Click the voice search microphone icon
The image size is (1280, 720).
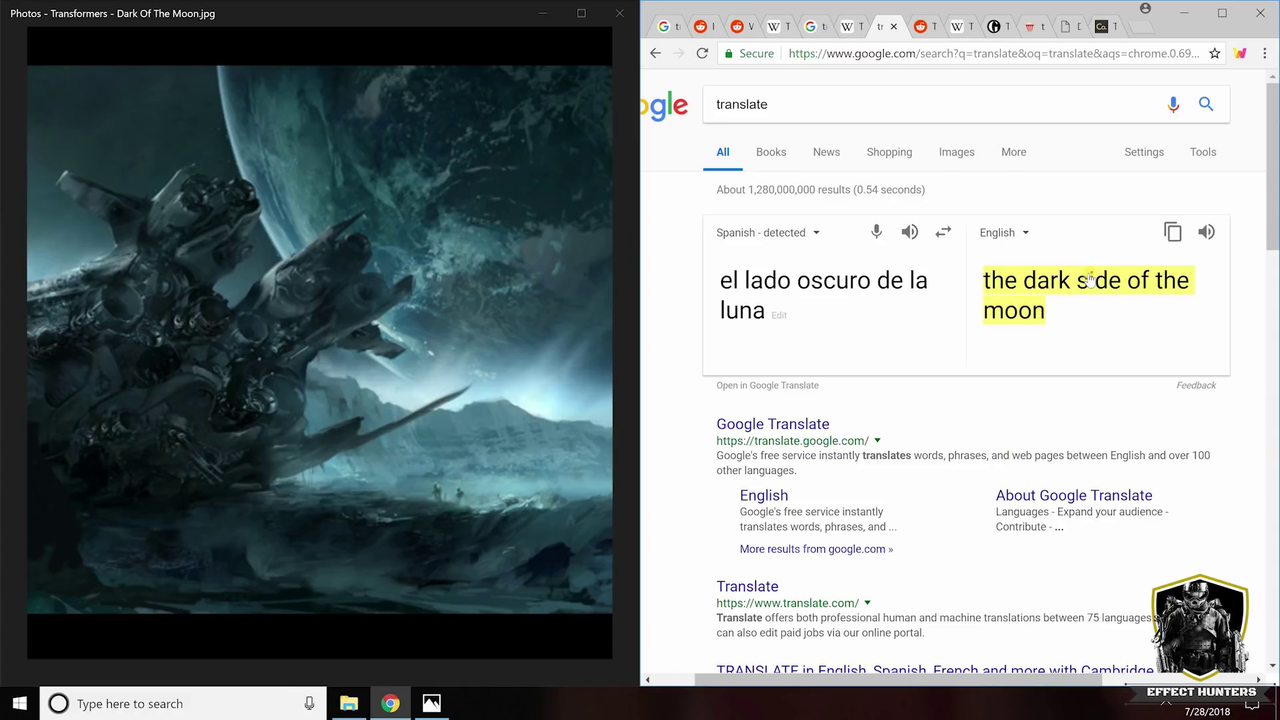[x=1173, y=105]
